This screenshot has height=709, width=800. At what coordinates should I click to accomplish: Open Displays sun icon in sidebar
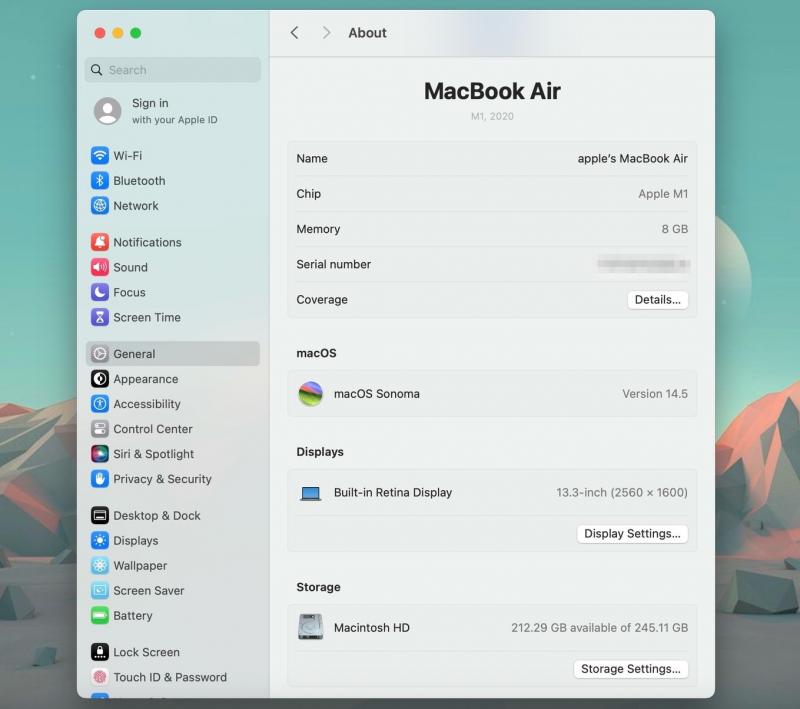click(x=100, y=541)
